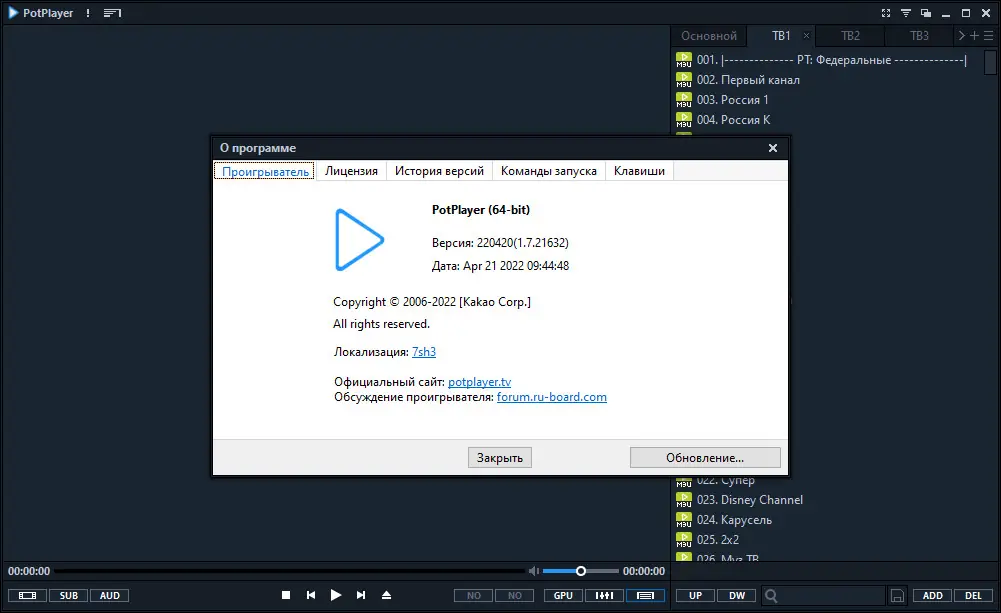Remove item with the DEL button
Image resolution: width=1001 pixels, height=613 pixels.
[x=973, y=596]
